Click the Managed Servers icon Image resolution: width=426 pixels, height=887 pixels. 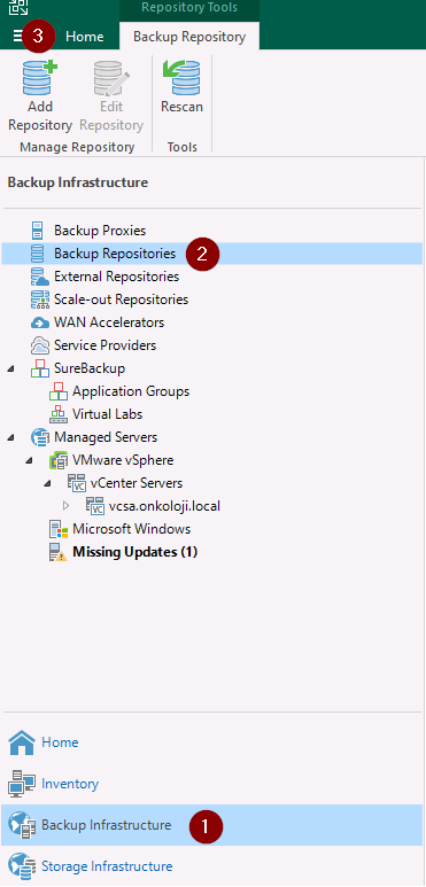(x=40, y=438)
